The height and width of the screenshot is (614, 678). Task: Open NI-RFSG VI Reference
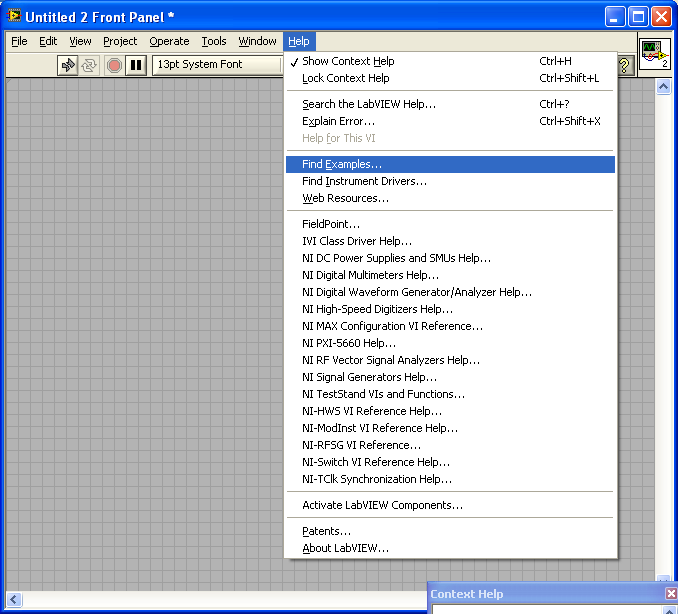pos(450,445)
